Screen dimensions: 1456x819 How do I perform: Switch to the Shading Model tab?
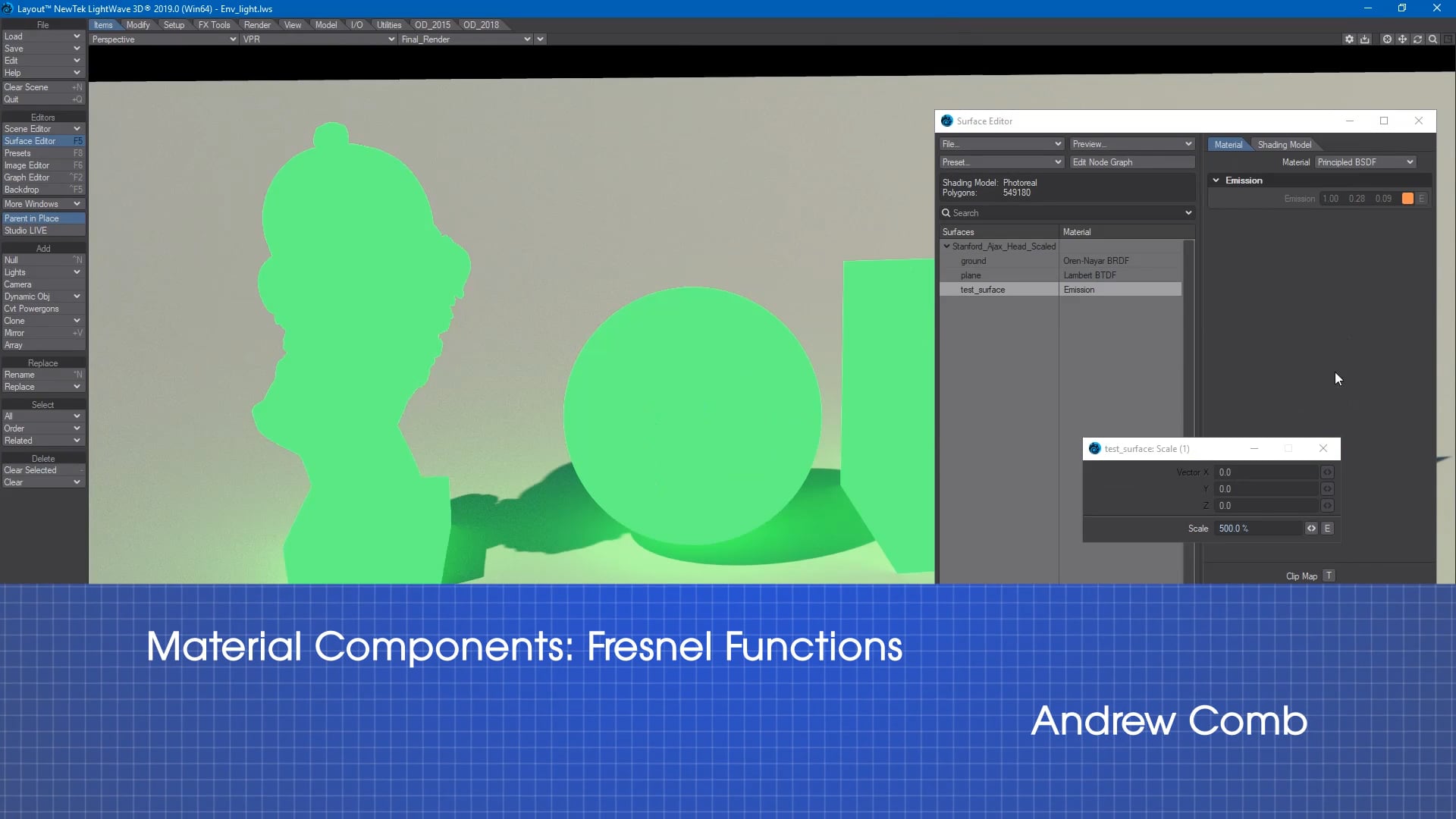click(x=1284, y=145)
